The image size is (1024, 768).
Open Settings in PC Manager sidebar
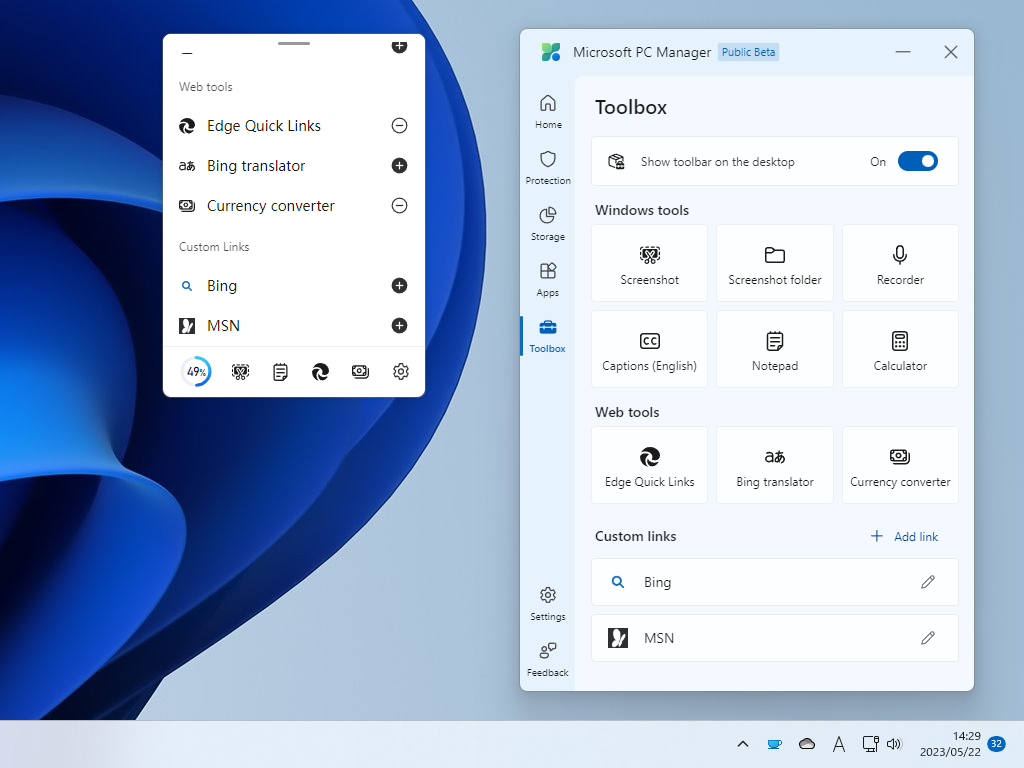(548, 604)
